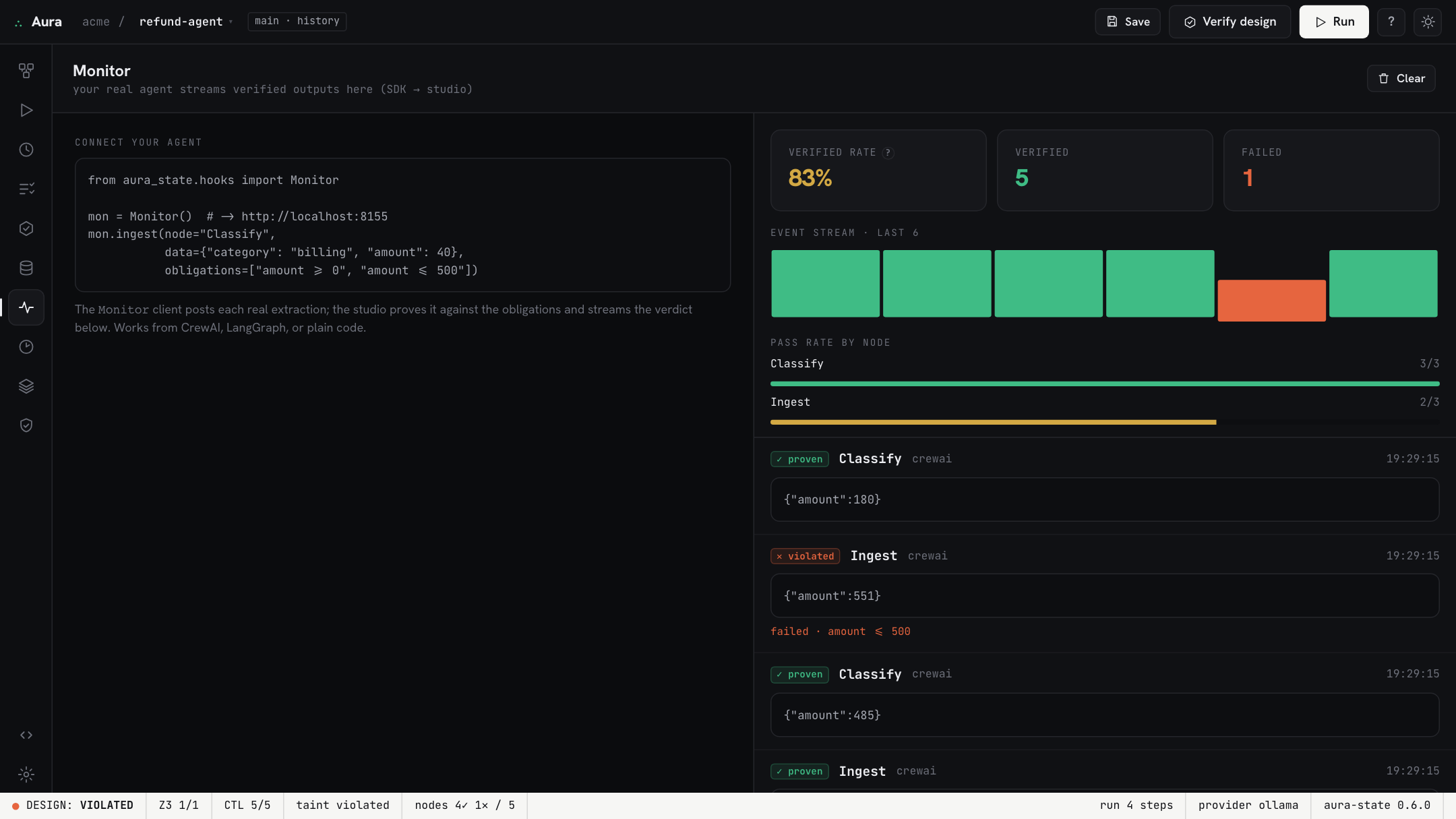The image size is (1456, 819).
Task: Click Verify design button
Action: [x=1230, y=22]
